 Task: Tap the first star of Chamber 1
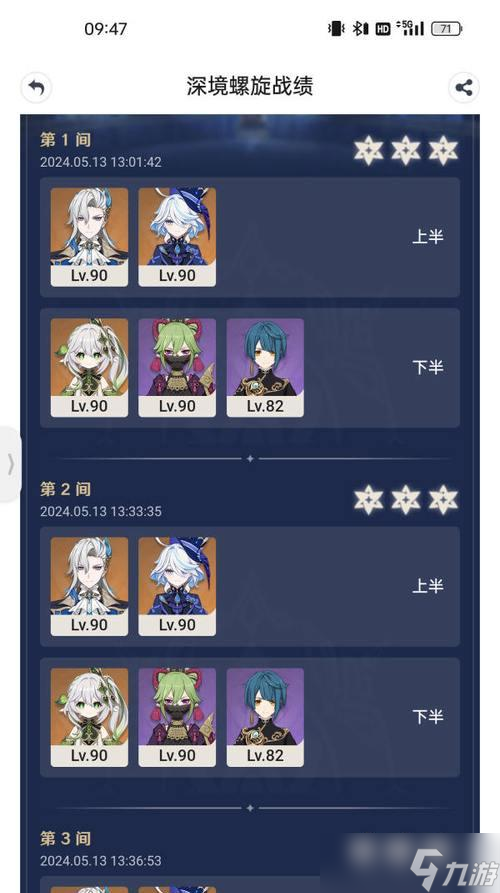point(368,150)
